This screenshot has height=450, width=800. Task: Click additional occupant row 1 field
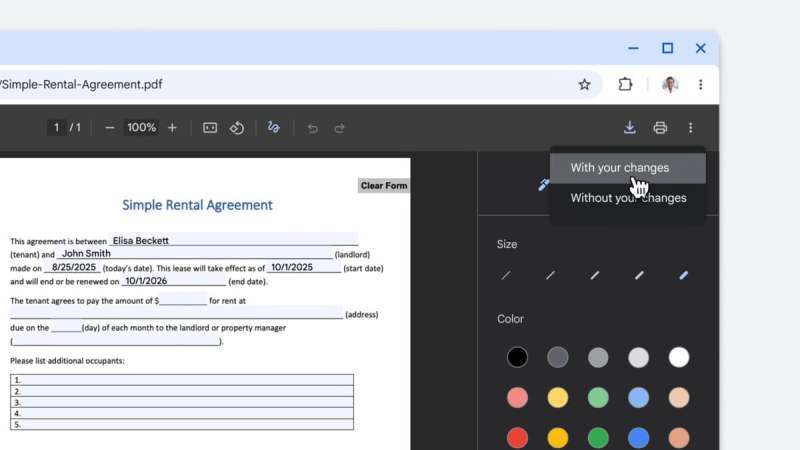tap(182, 380)
